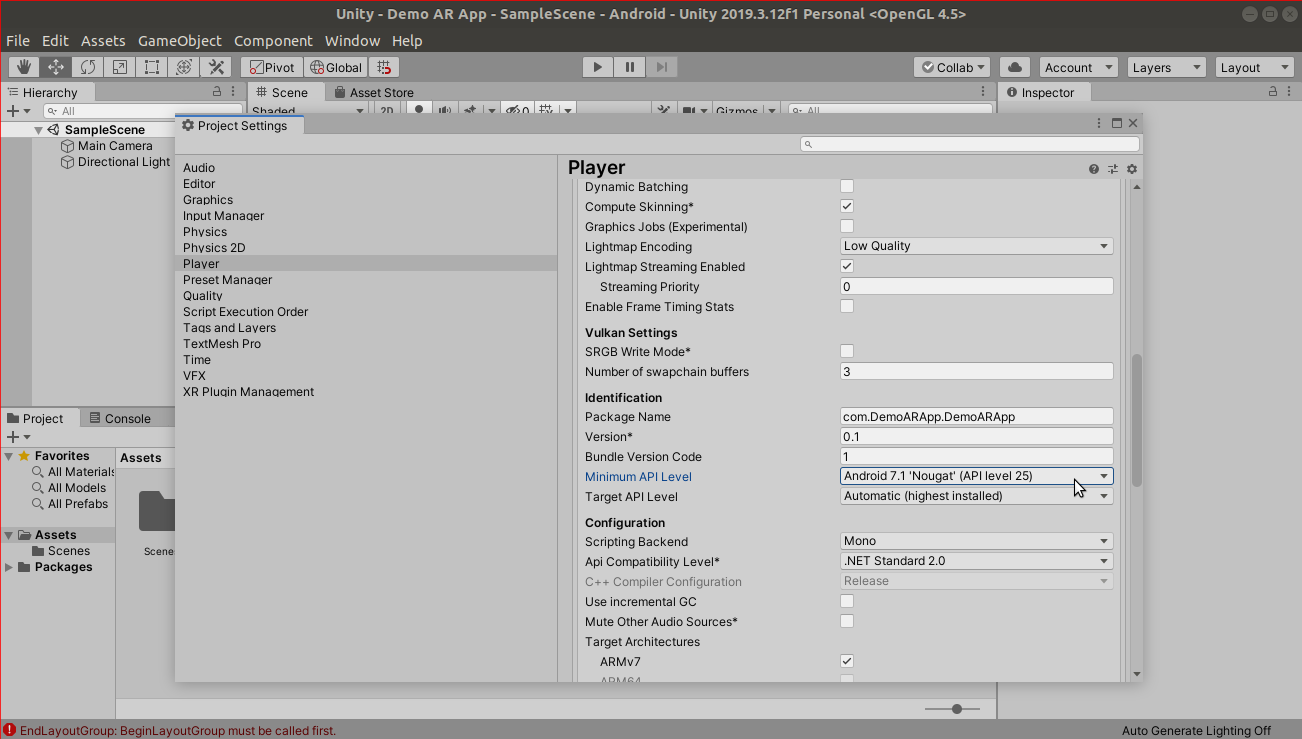Switch to Asset Store tab
Viewport: 1302px width, 739px height.
373,92
